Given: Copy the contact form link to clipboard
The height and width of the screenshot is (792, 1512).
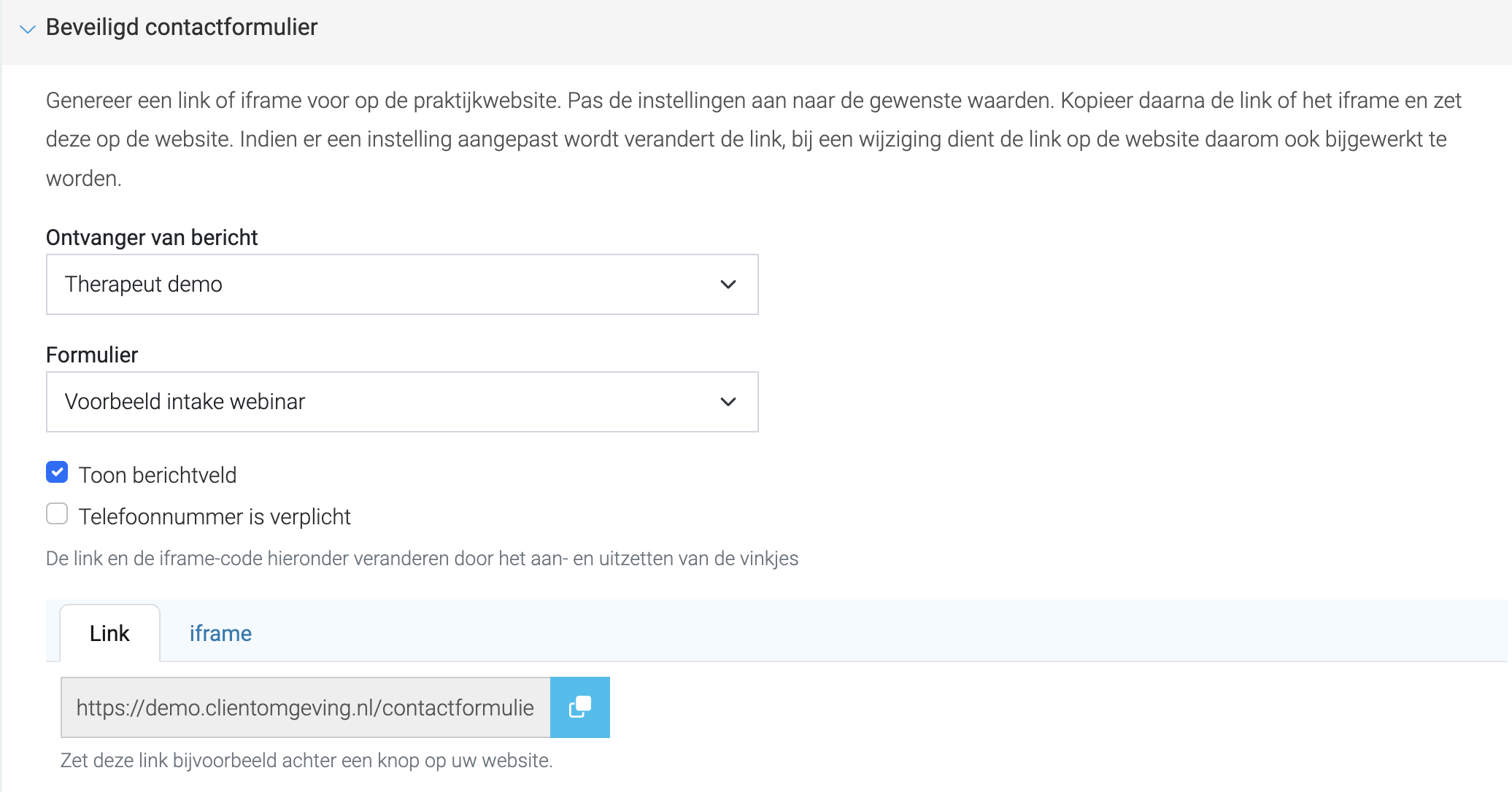Looking at the screenshot, I should pos(580,707).
